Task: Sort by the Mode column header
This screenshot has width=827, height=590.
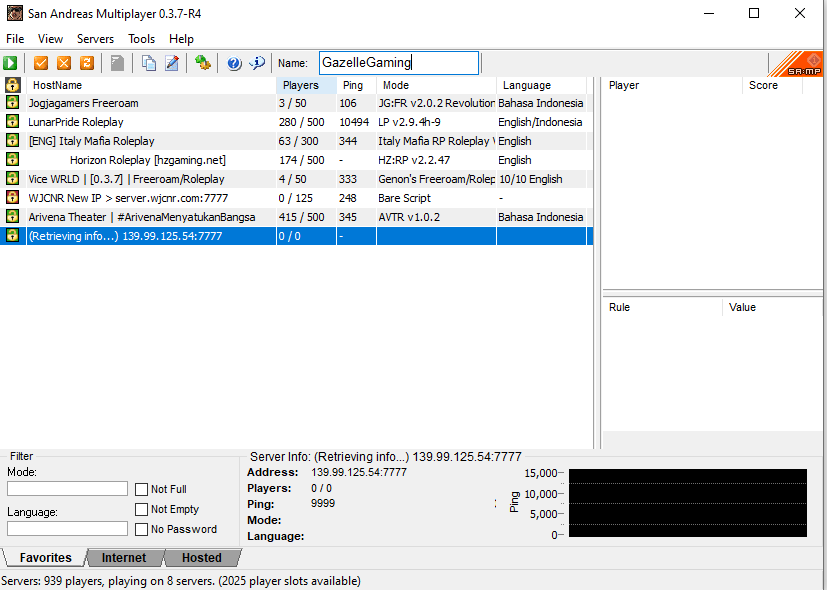Action: pyautogui.click(x=436, y=85)
